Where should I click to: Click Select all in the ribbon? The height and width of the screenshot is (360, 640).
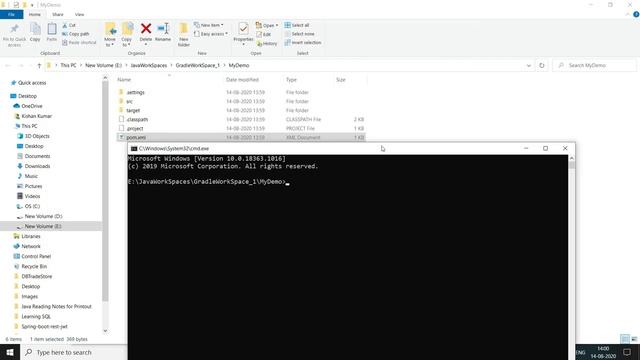click(297, 25)
